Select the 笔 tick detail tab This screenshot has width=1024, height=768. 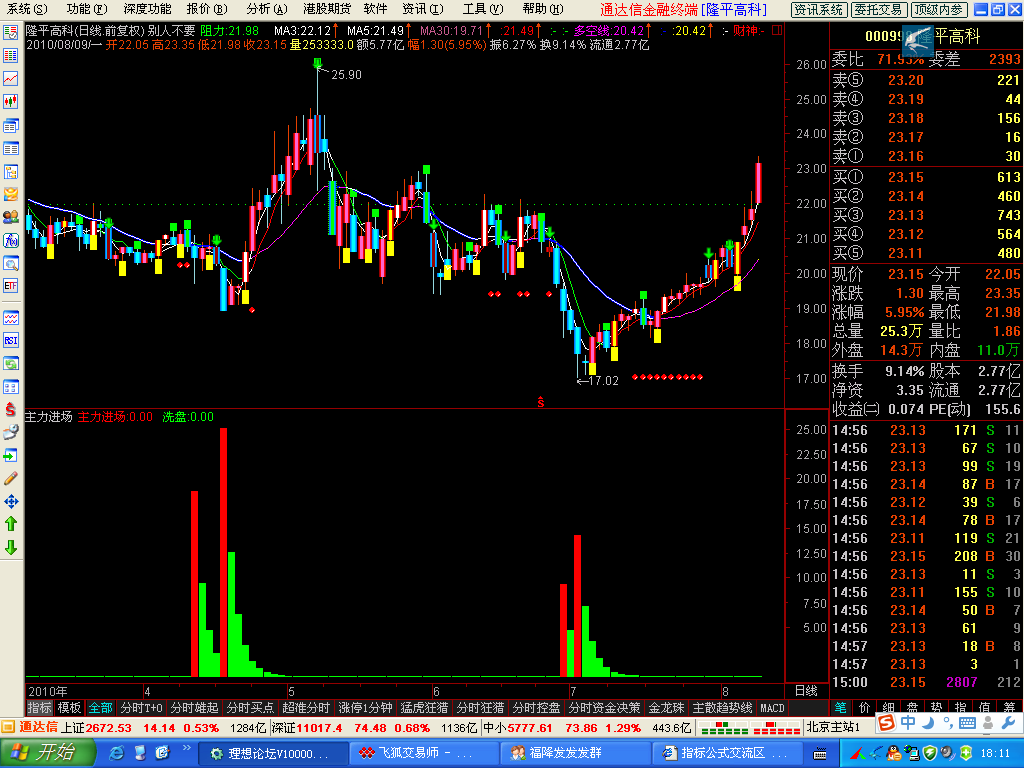(x=840, y=708)
